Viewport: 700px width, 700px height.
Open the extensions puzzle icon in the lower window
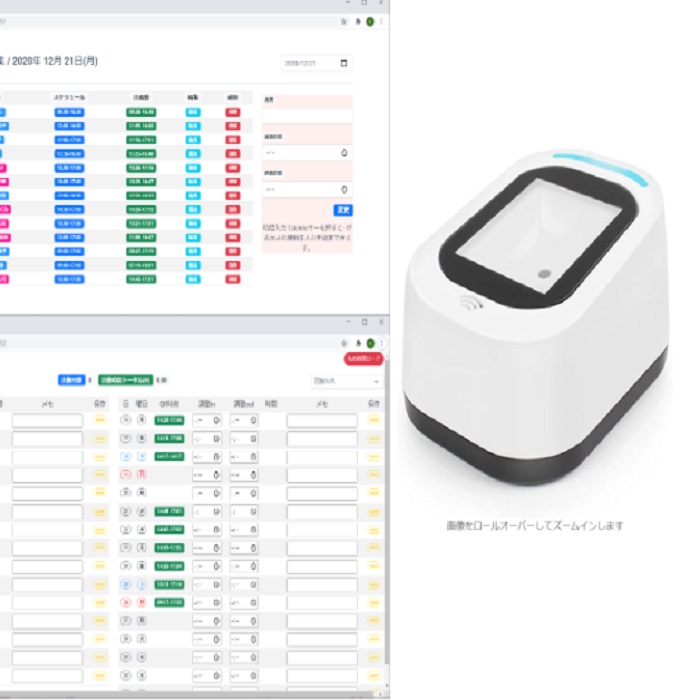tap(357, 342)
